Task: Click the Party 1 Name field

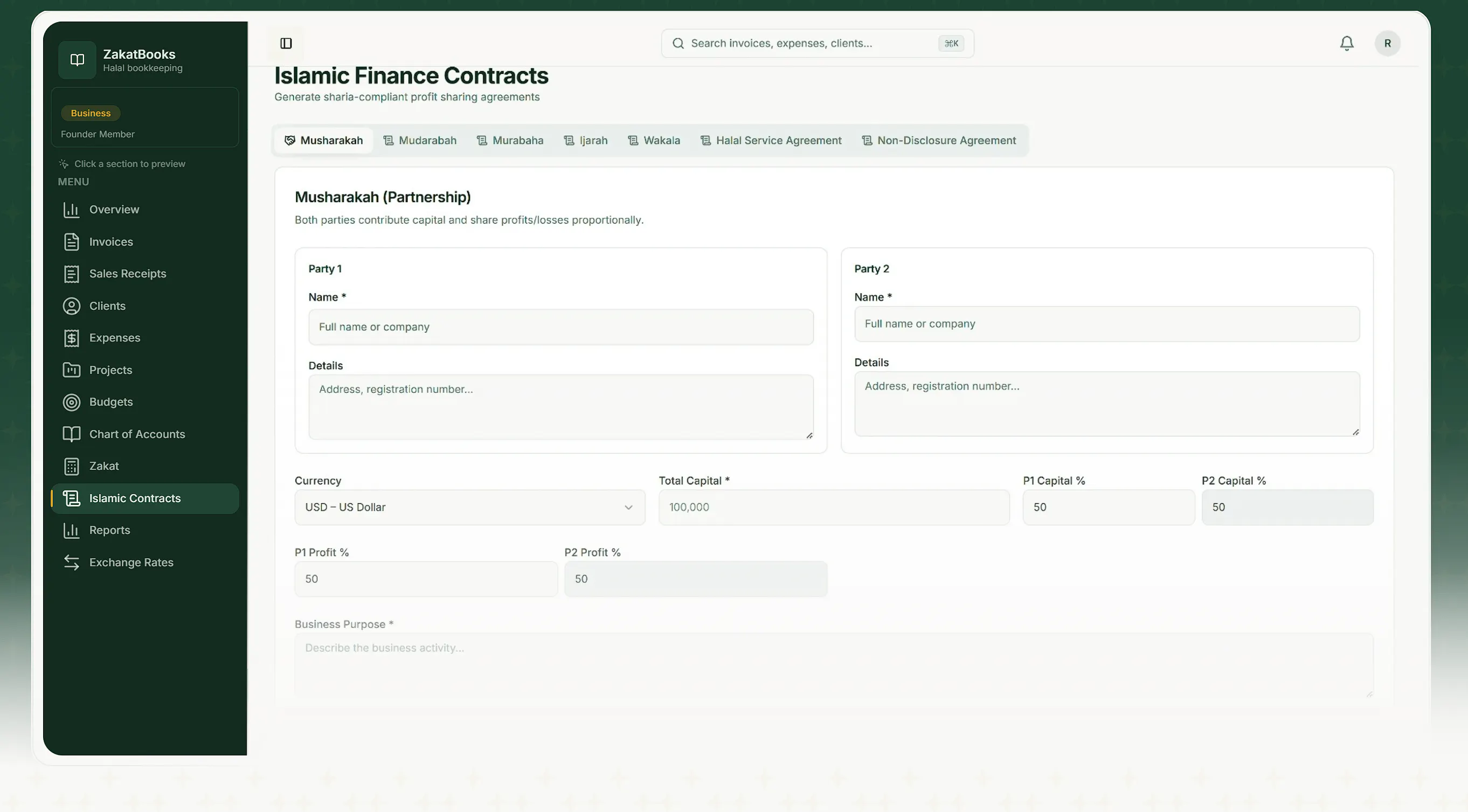Action: (x=561, y=327)
